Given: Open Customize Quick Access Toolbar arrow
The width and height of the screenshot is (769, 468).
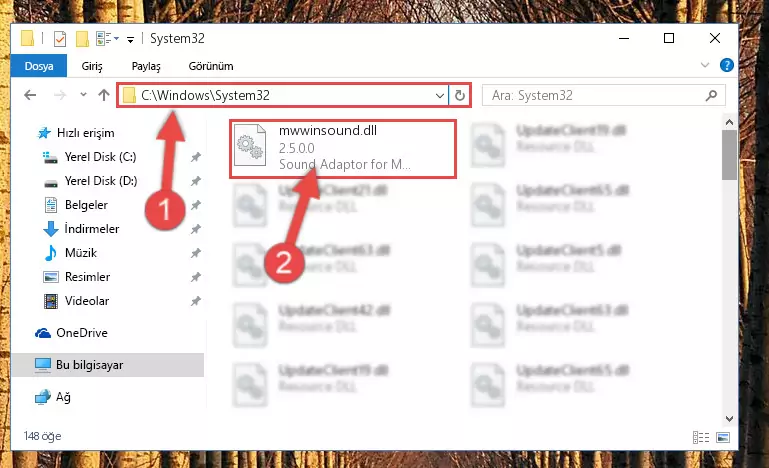Looking at the screenshot, I should (x=130, y=39).
